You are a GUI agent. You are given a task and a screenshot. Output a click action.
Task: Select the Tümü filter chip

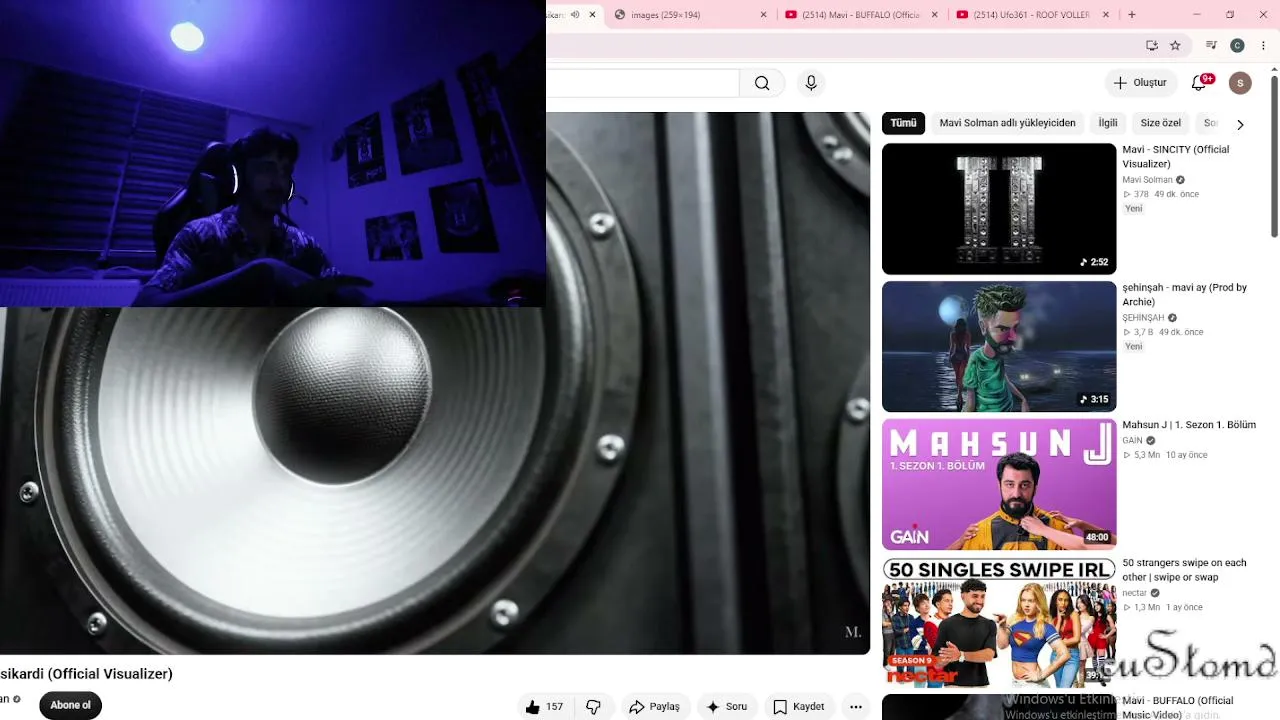903,123
